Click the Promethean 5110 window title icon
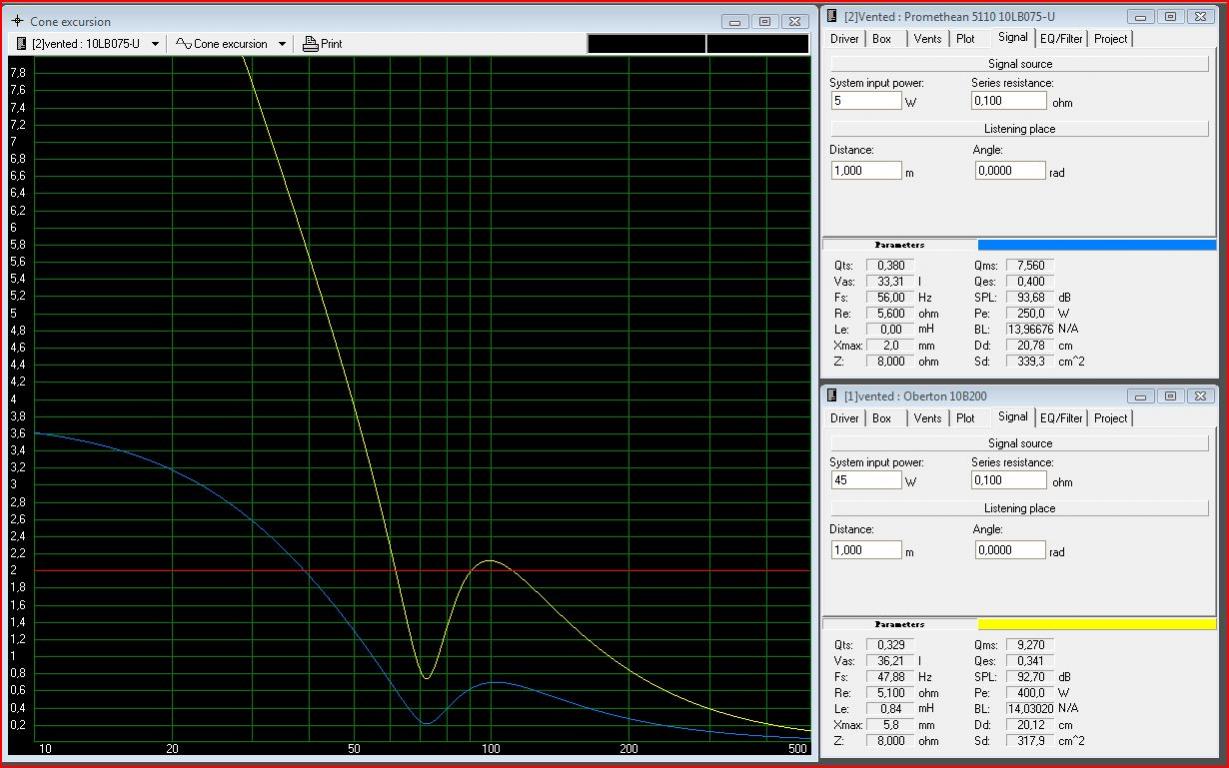The width and height of the screenshot is (1229, 768). (832, 16)
